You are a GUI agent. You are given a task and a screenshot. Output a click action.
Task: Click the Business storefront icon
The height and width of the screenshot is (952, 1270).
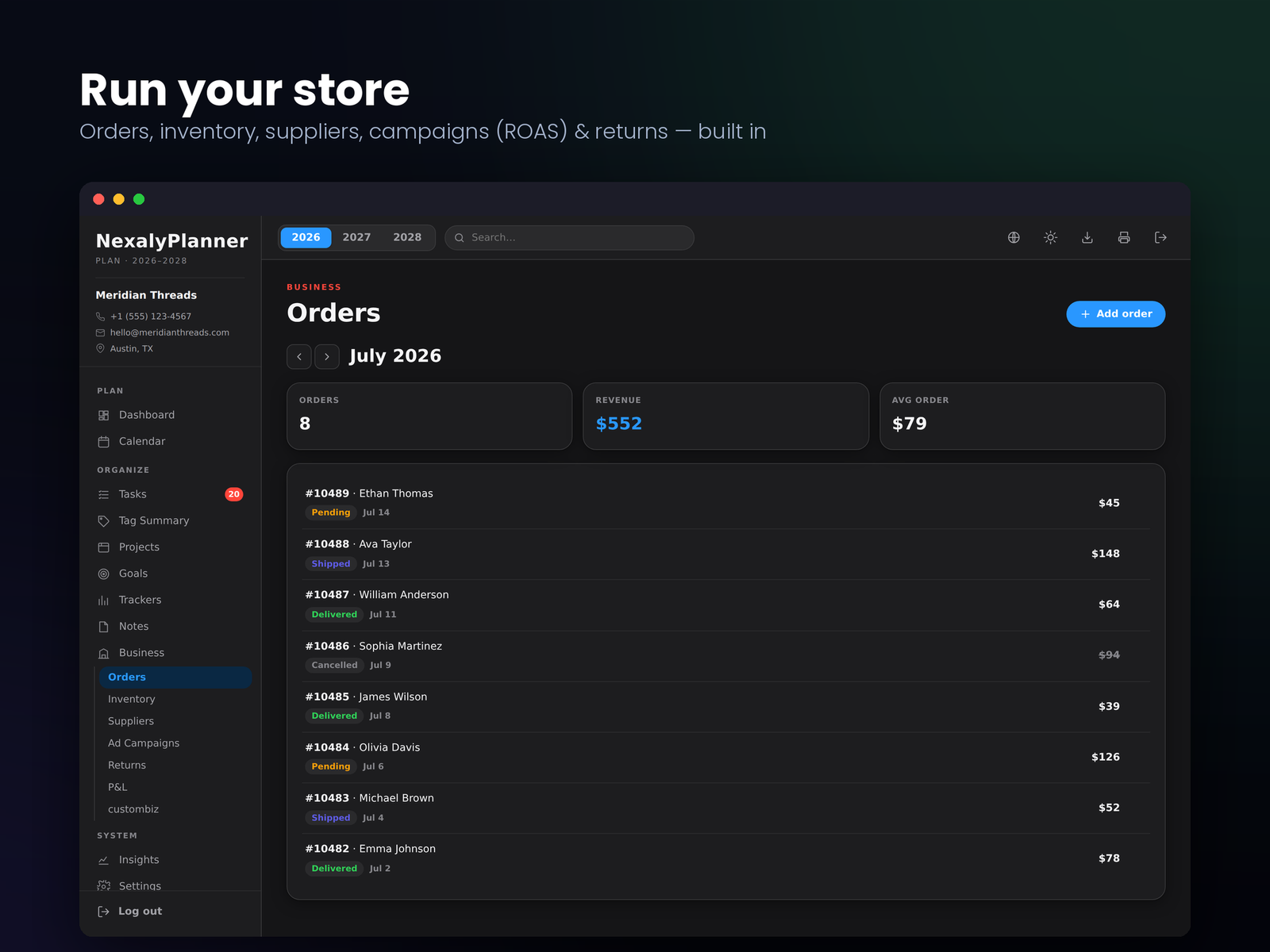(x=103, y=653)
